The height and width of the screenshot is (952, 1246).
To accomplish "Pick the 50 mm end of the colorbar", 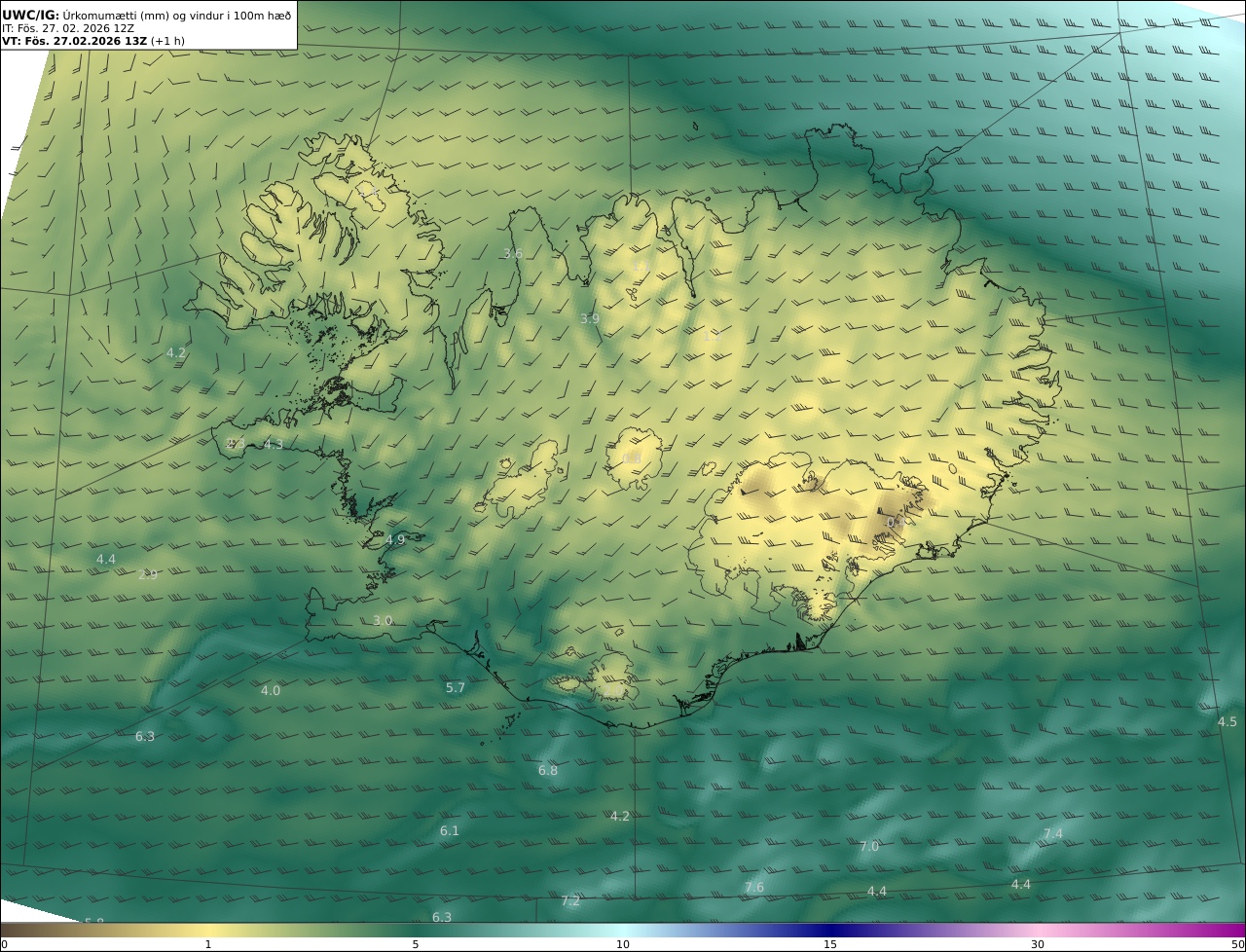I will point(1237,944).
